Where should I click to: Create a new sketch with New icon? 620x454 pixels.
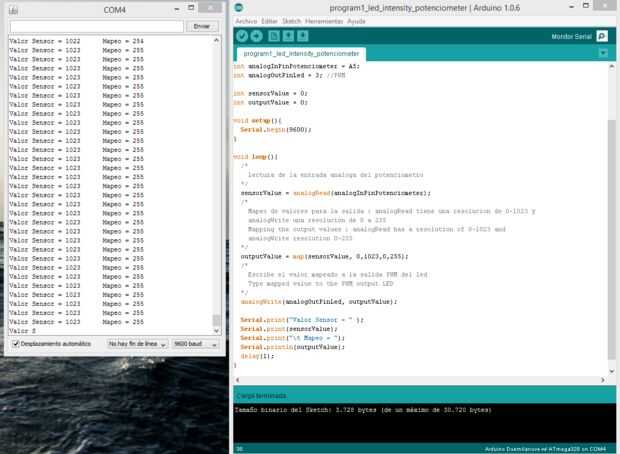point(274,36)
